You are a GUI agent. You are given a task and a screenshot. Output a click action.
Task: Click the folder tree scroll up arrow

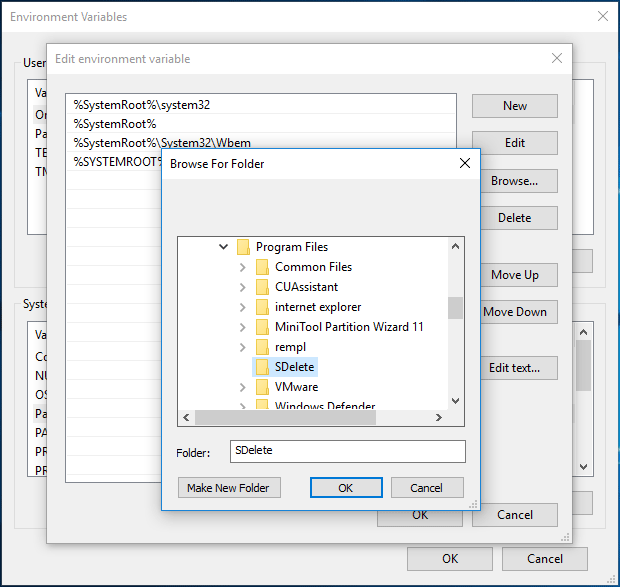pyautogui.click(x=456, y=247)
